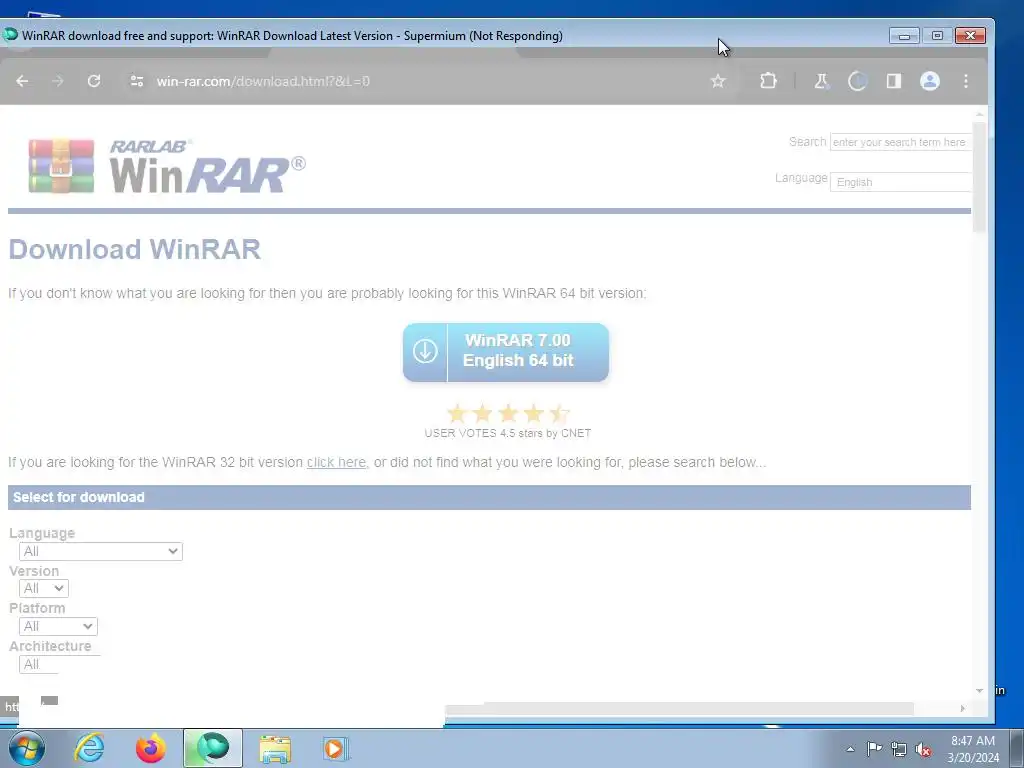This screenshot has height=768, width=1024.
Task: Open the Windows Start menu
Action: (26, 748)
